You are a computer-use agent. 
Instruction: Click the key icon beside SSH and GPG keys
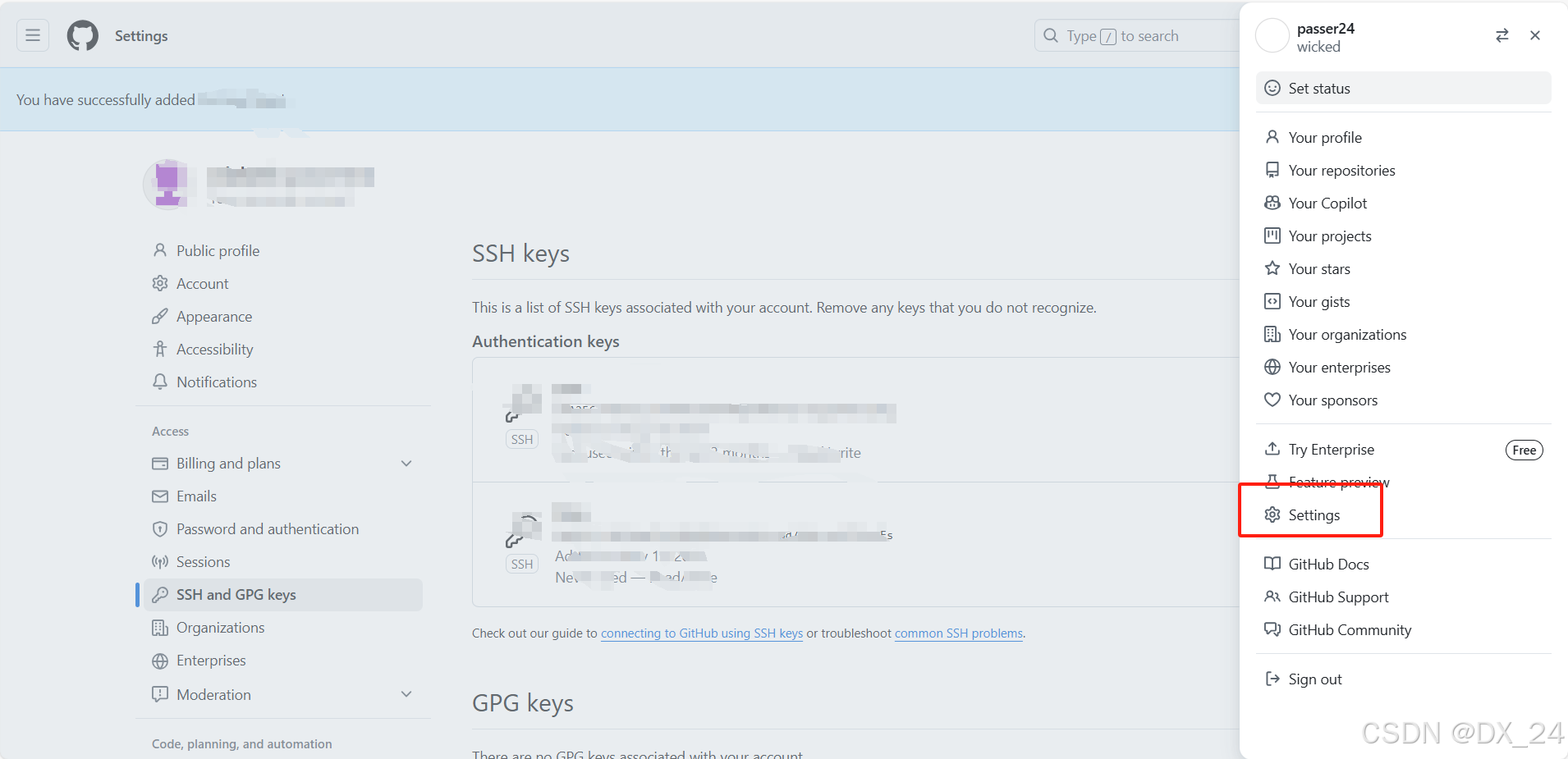pyautogui.click(x=160, y=595)
